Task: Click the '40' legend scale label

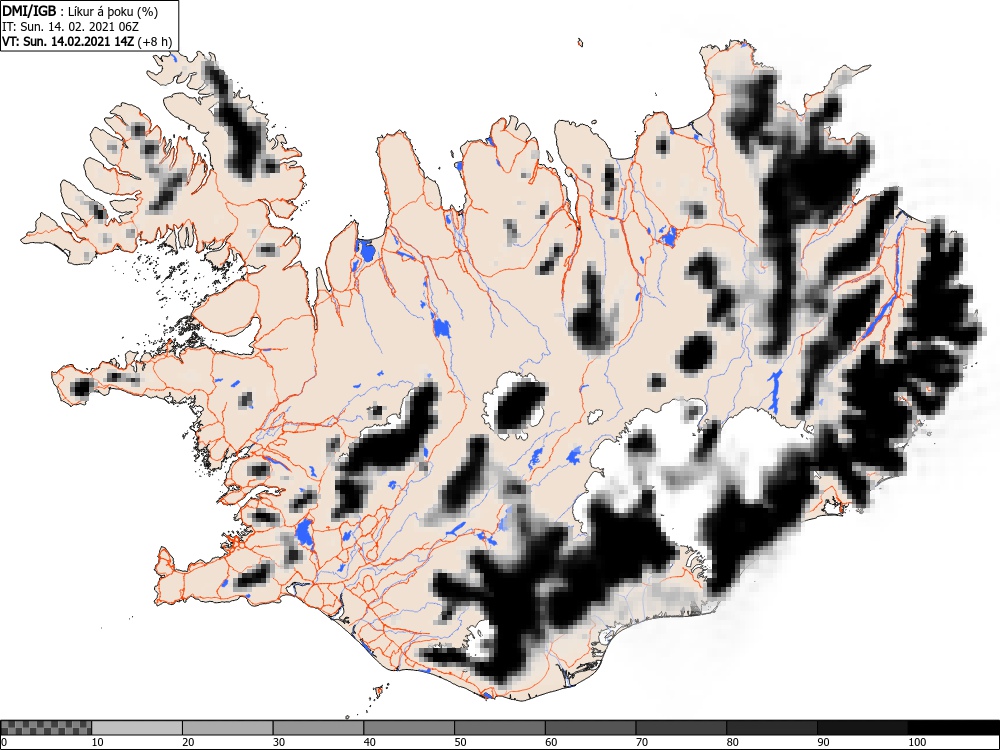Action: [x=369, y=742]
